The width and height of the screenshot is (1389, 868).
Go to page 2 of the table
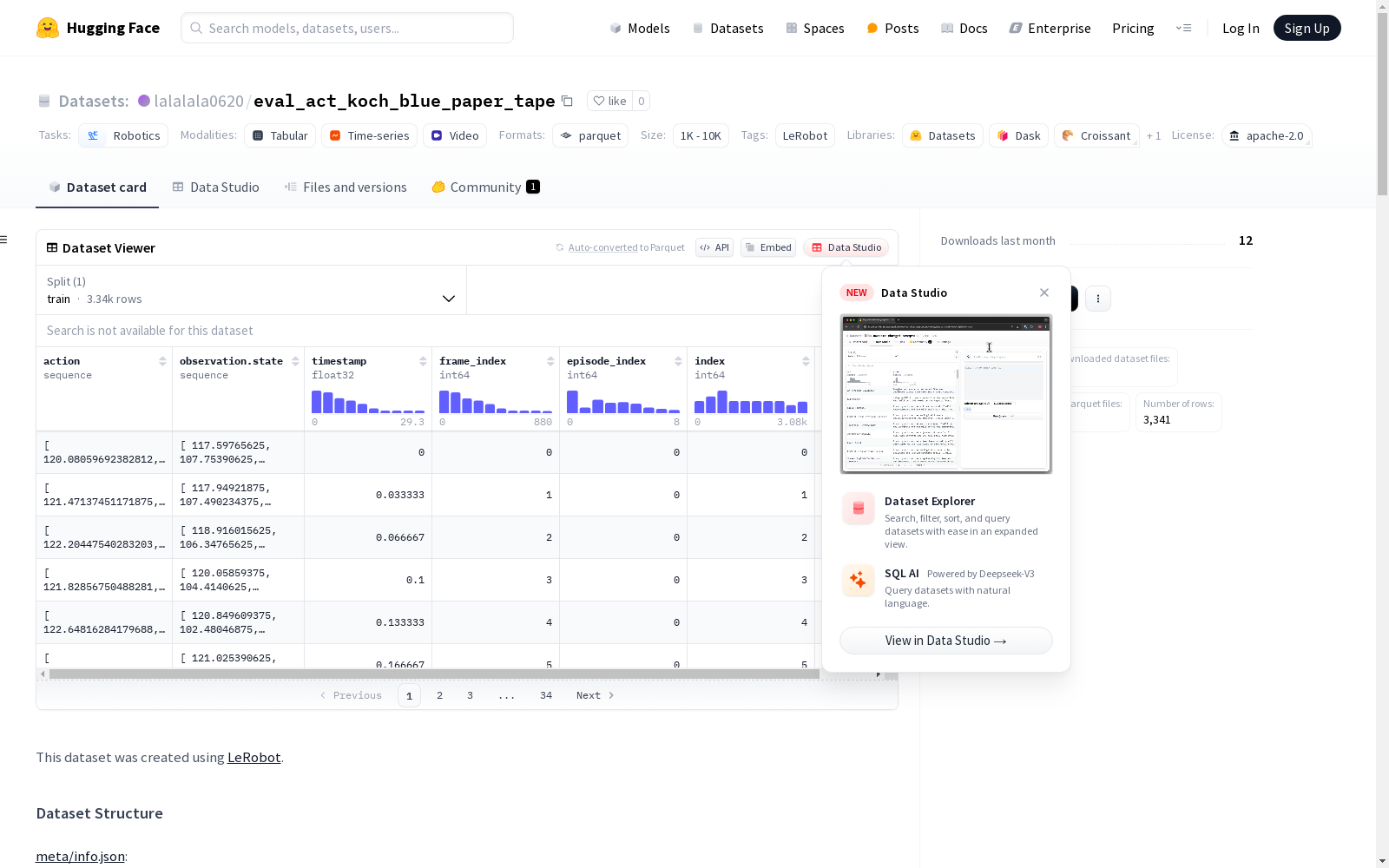coord(440,695)
